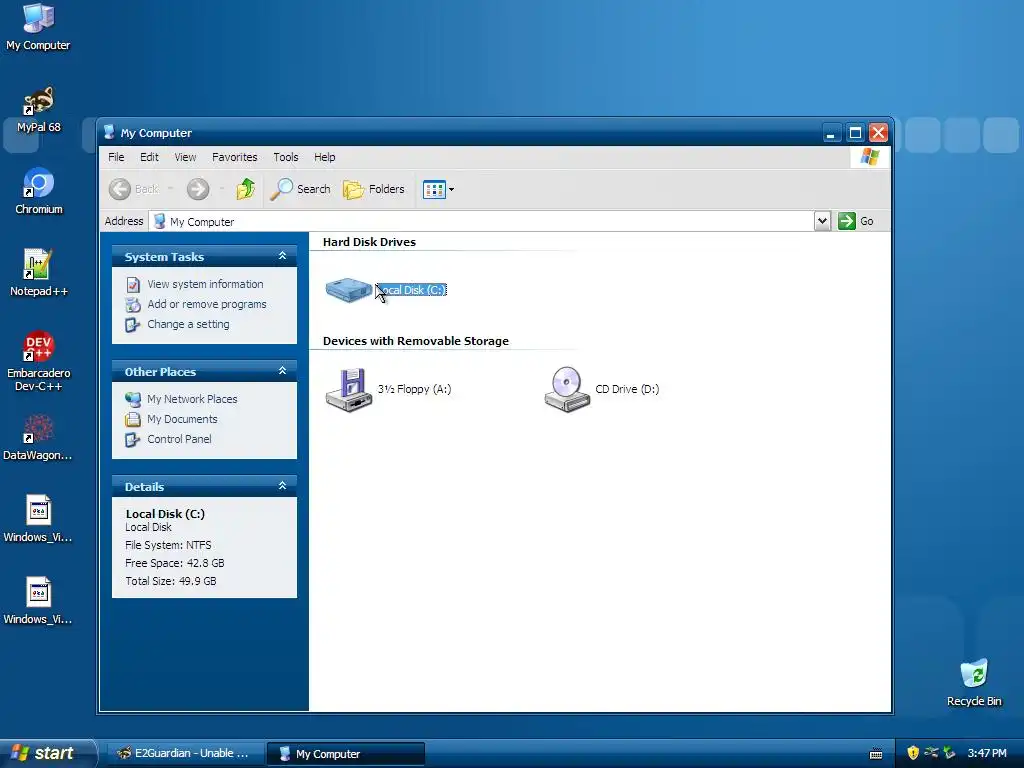The height and width of the screenshot is (768, 1024).
Task: Click the Forward navigation arrow
Action: pyautogui.click(x=198, y=189)
